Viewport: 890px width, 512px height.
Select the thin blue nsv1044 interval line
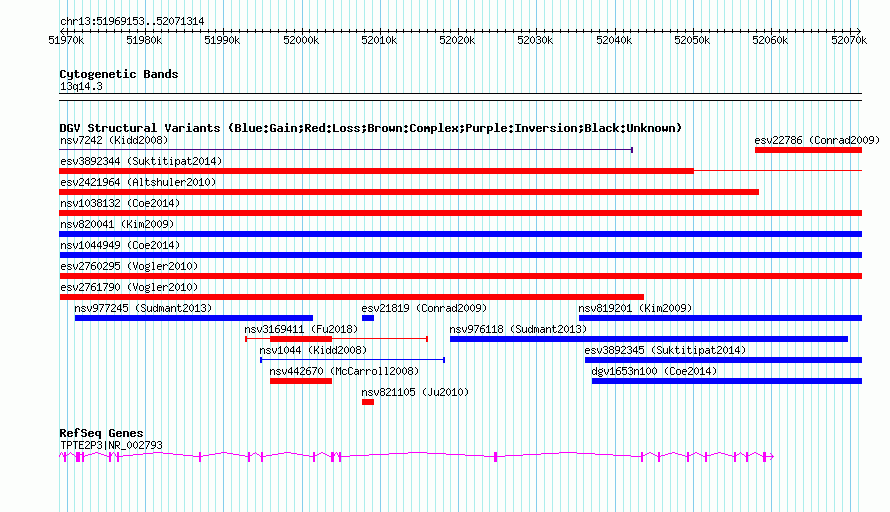click(x=352, y=360)
